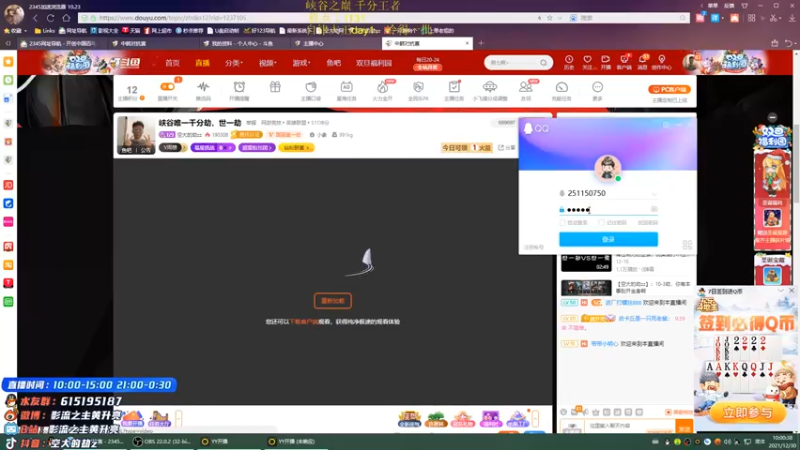Image resolution: width=800 pixels, height=450 pixels.
Task: Switch to the 2345网址导航 tab
Action: pos(61,43)
